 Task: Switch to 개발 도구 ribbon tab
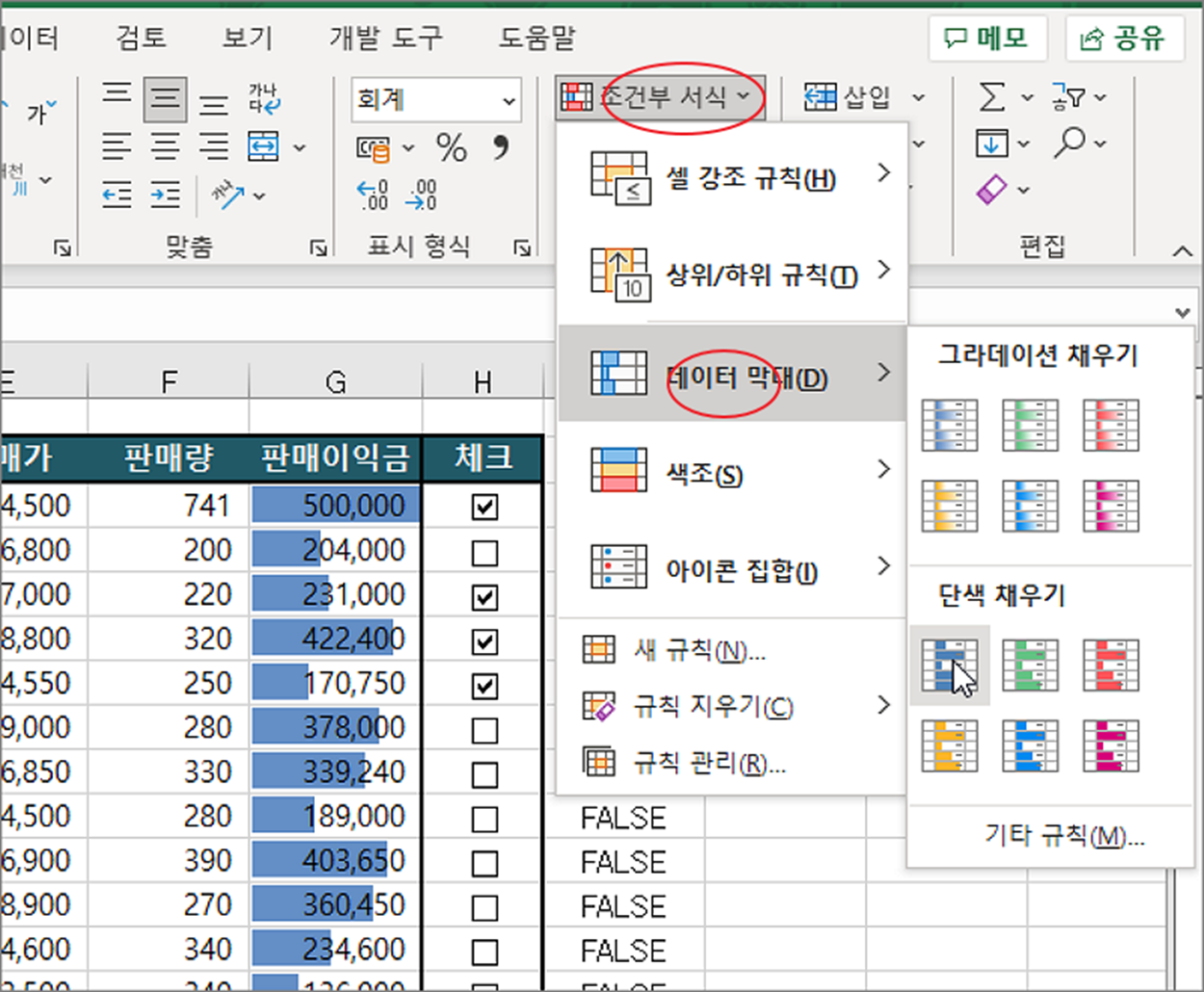[x=386, y=38]
